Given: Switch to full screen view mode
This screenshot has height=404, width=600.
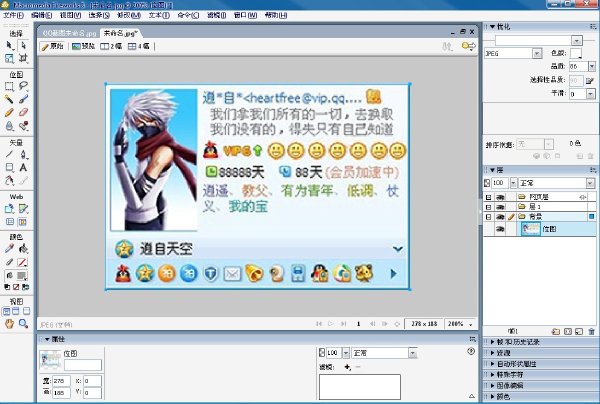Looking at the screenshot, I should click(26, 311).
